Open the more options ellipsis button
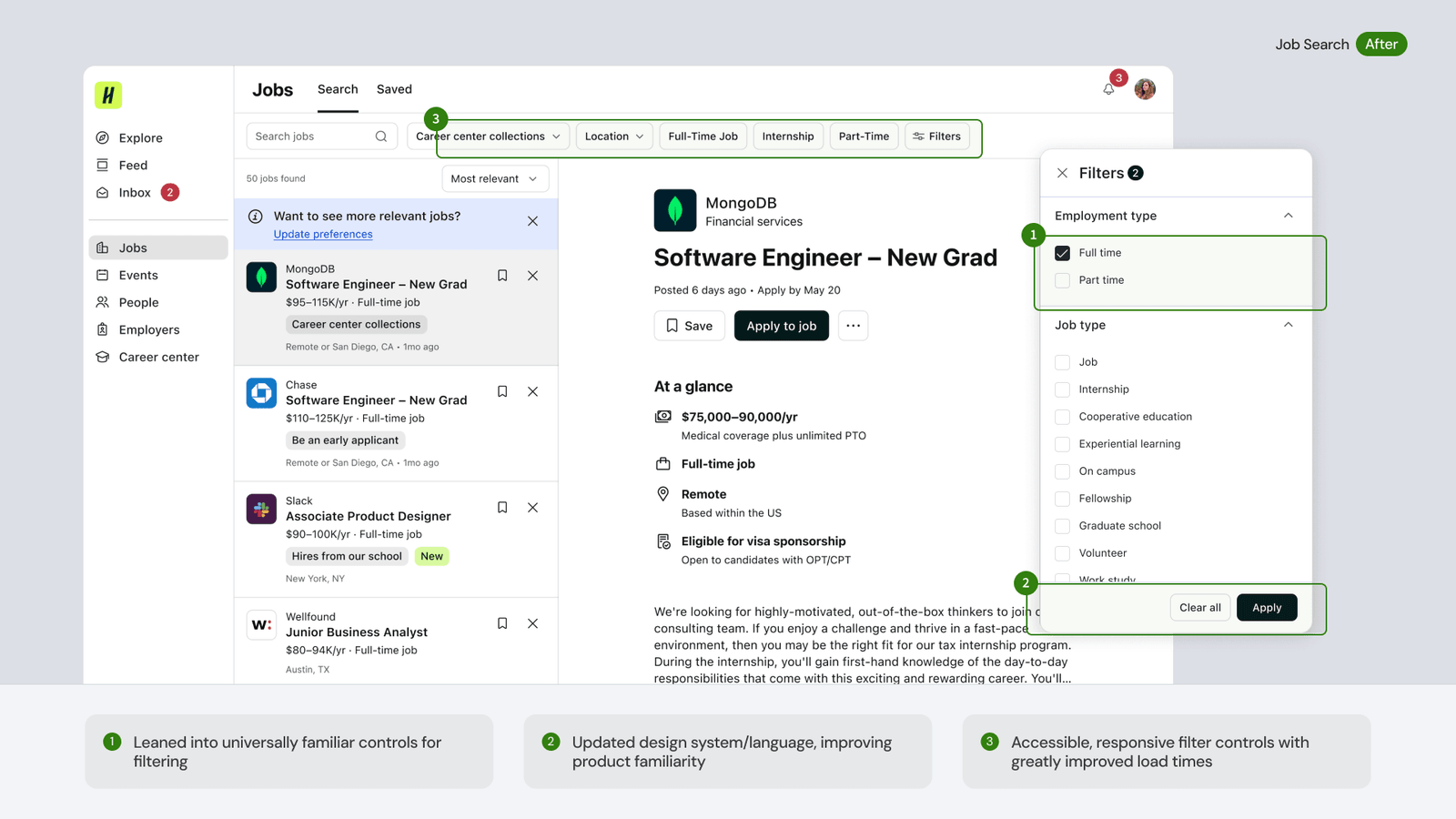Image resolution: width=1456 pixels, height=819 pixels. pyautogui.click(x=853, y=326)
